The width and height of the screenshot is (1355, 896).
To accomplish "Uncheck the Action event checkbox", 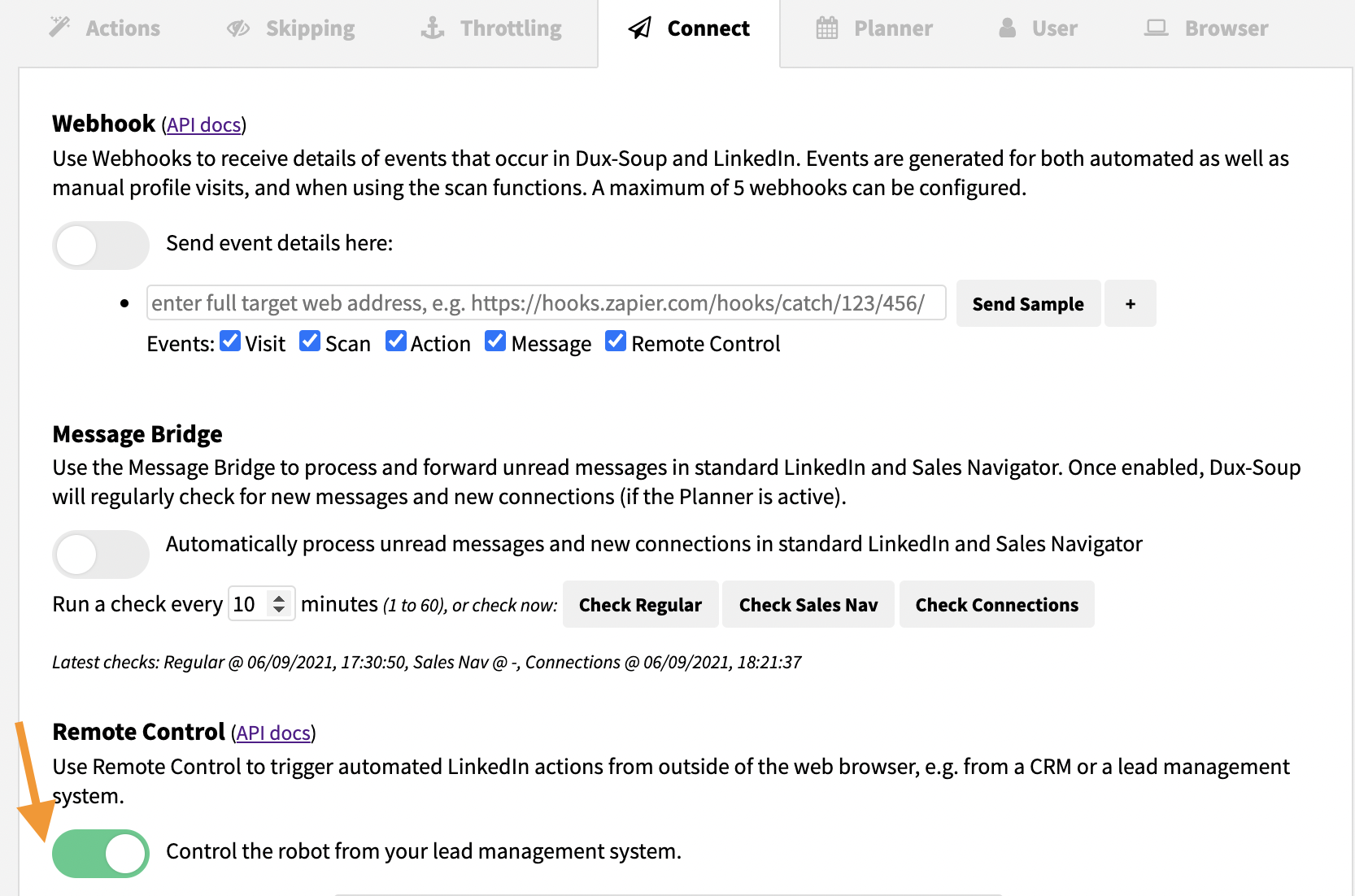I will coord(396,341).
